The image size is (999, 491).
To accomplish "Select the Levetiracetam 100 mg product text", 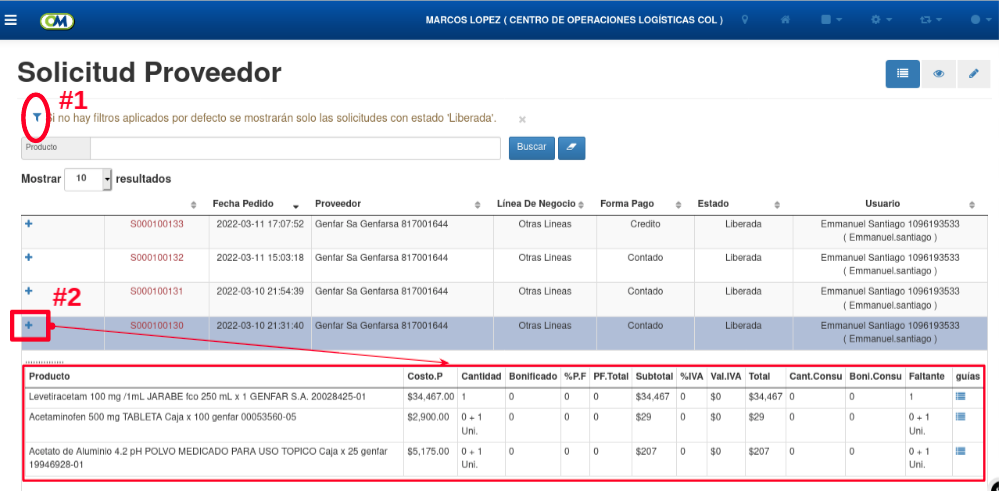I will 198,396.
